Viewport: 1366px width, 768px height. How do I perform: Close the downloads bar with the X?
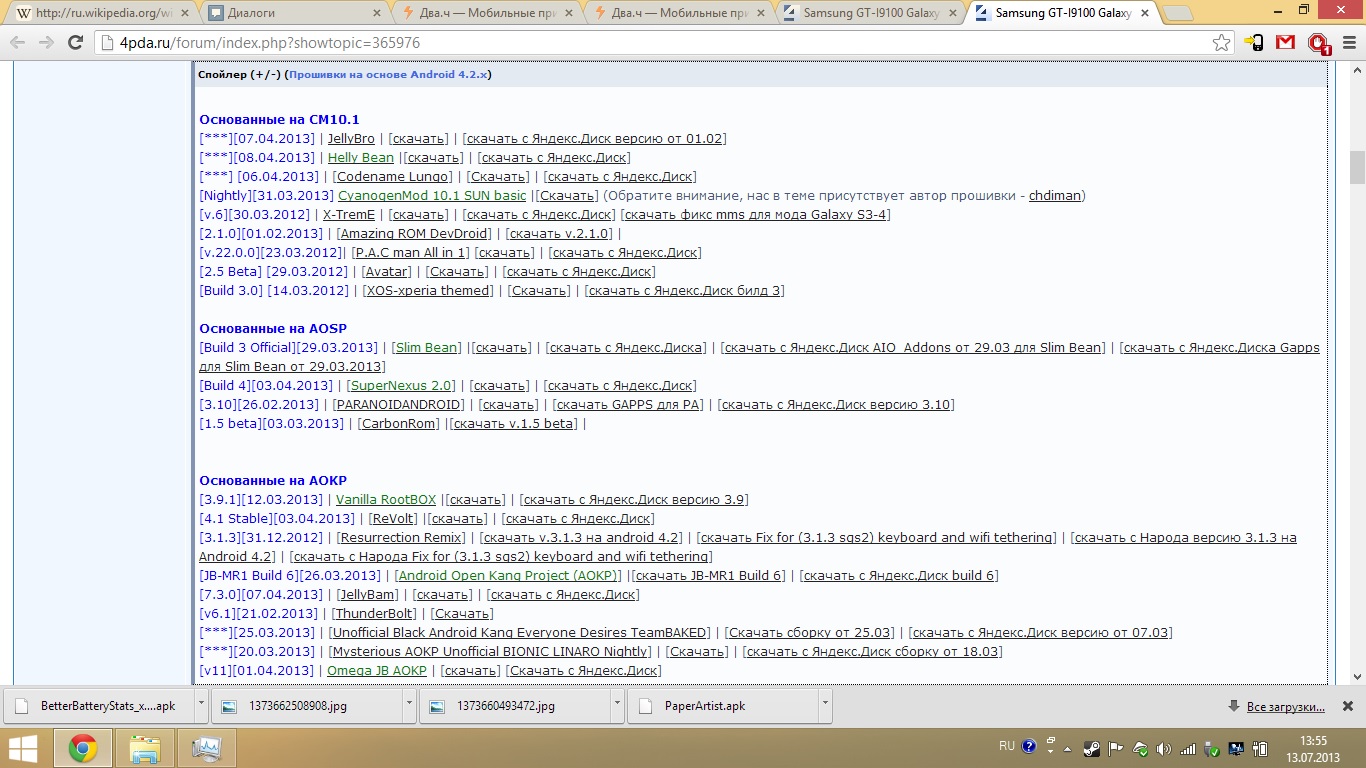click(x=1346, y=707)
